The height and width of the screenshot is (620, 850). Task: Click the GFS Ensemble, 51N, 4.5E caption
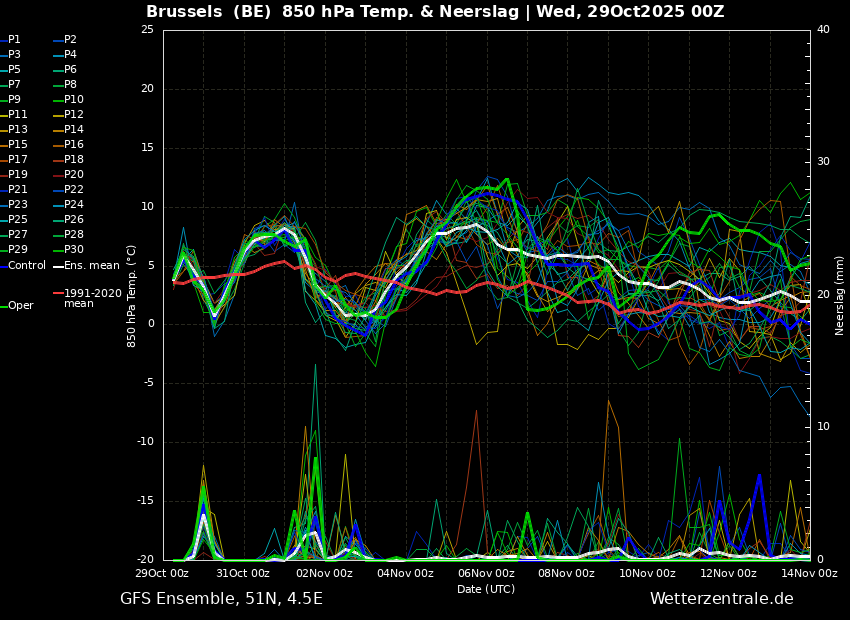pyautogui.click(x=221, y=599)
